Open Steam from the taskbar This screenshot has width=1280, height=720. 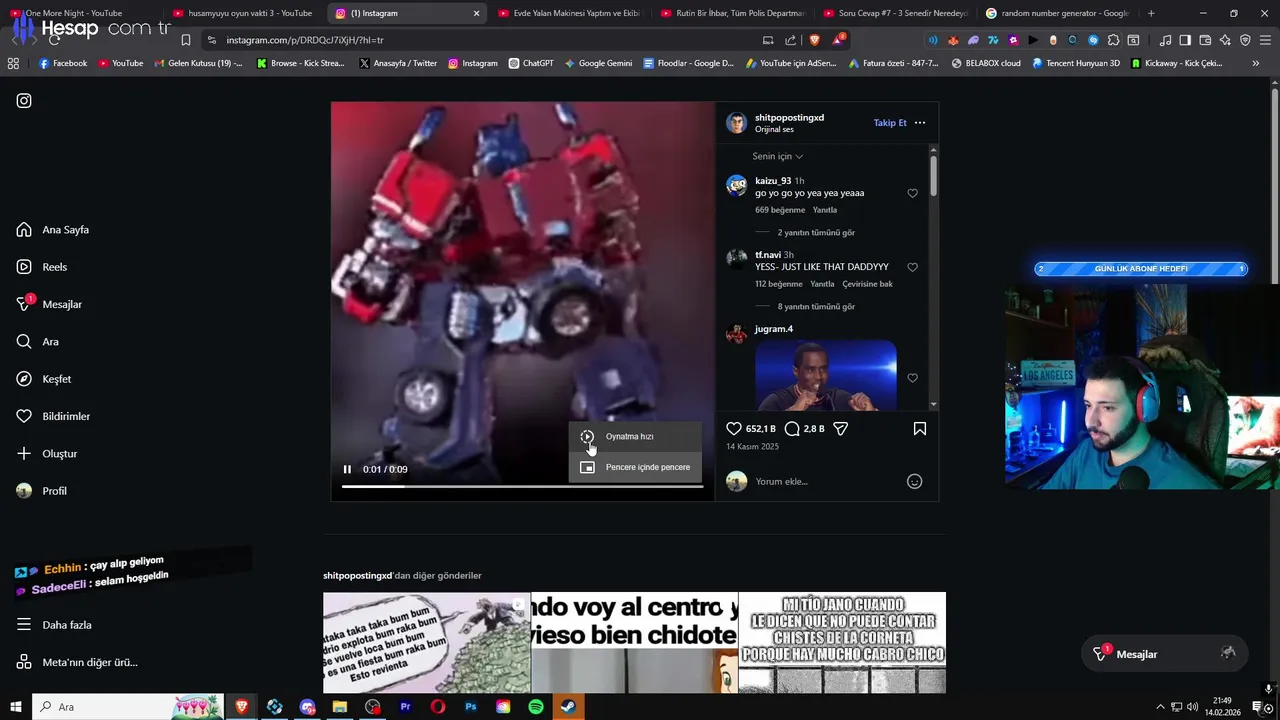(x=568, y=707)
